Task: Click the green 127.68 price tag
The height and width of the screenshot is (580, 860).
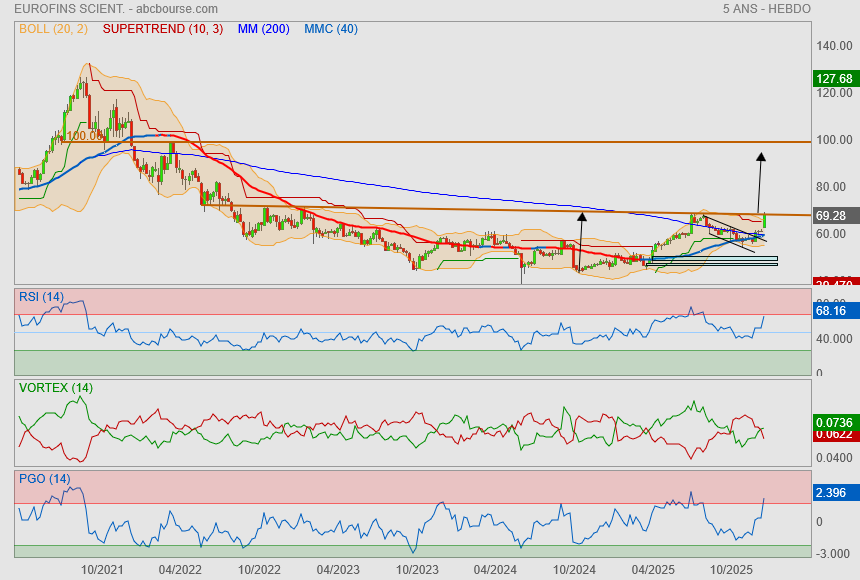Action: coord(833,79)
